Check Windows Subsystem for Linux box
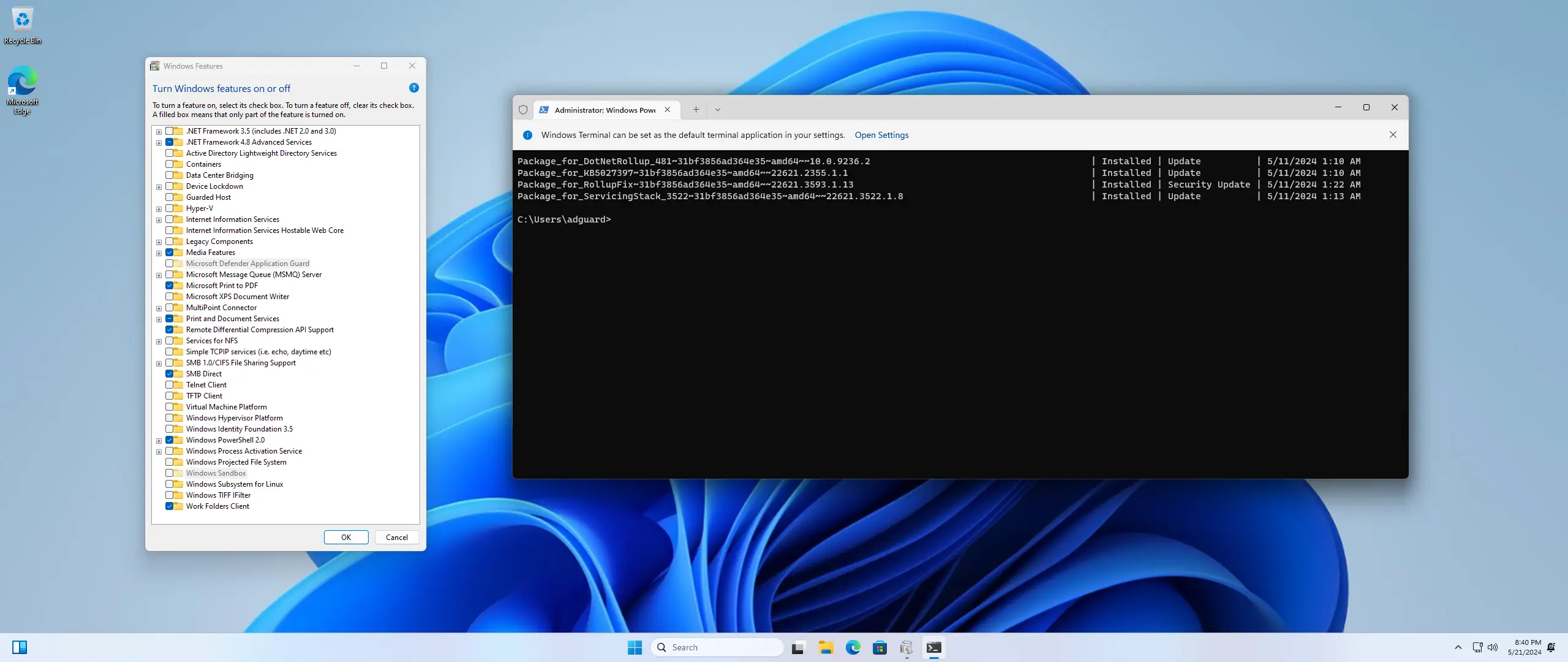The width and height of the screenshot is (1568, 662). click(170, 484)
